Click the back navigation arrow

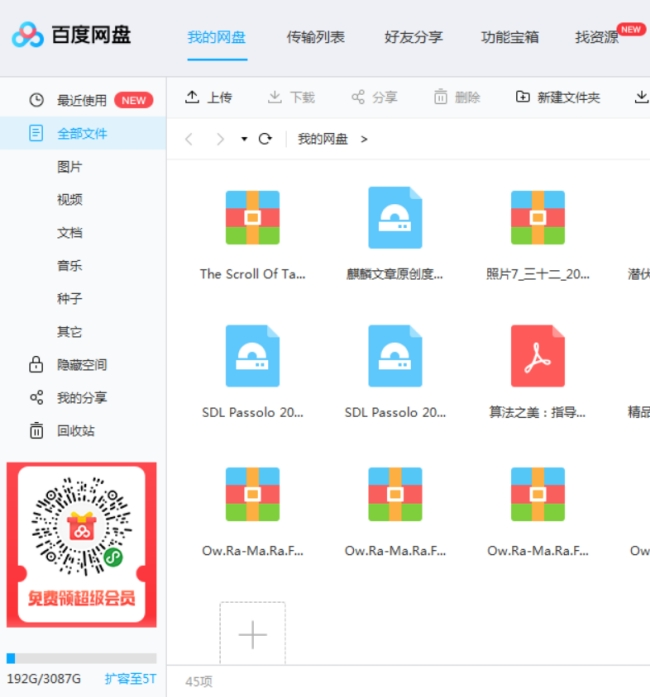pos(189,139)
